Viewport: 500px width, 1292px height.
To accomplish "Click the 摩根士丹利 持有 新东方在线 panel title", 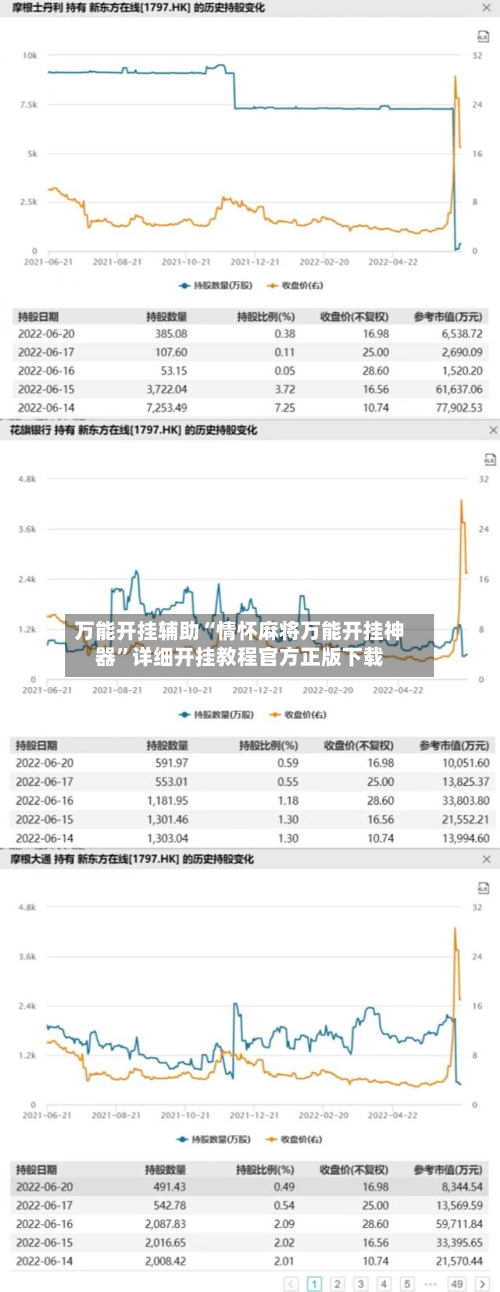I will [140, 7].
